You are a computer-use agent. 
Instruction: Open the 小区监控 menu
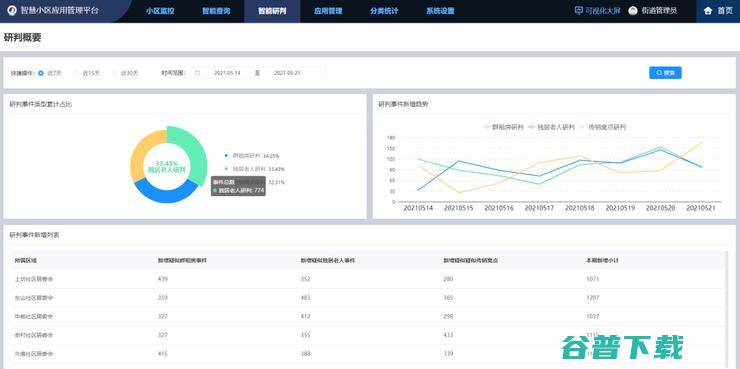click(x=160, y=11)
